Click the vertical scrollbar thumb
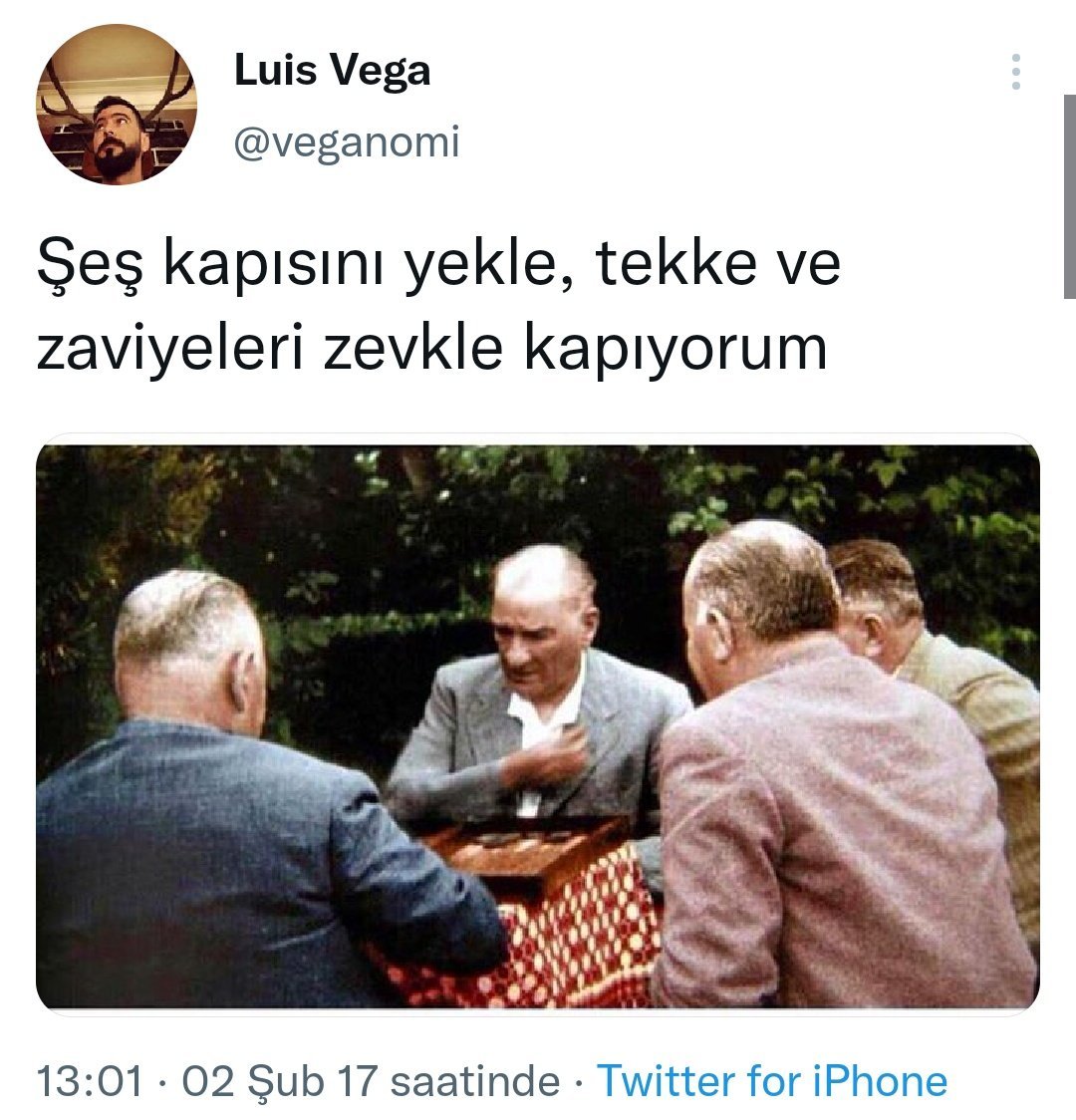The width and height of the screenshot is (1076, 1120). tap(1069, 196)
